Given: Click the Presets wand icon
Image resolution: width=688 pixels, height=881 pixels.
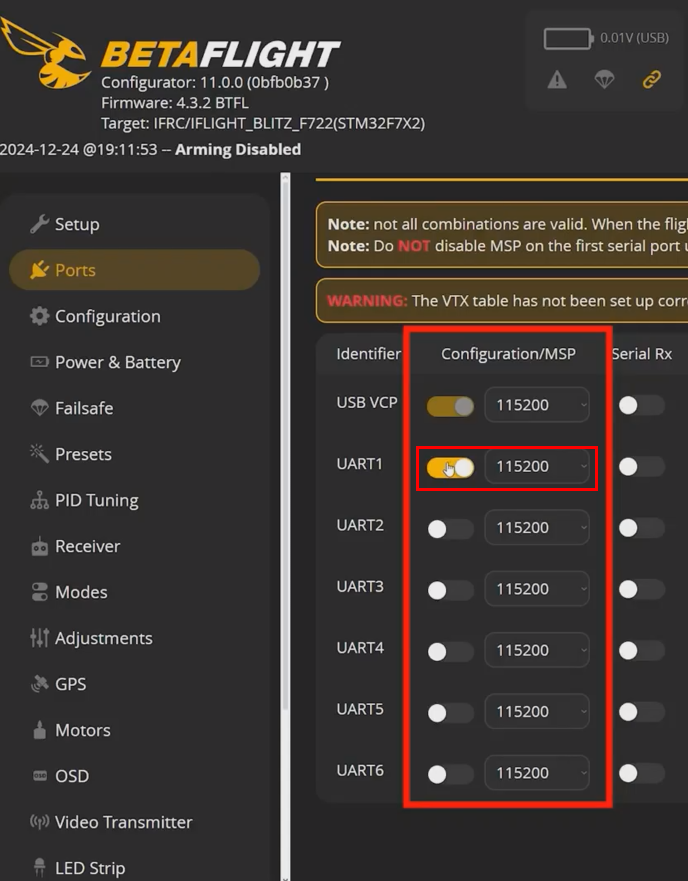Looking at the screenshot, I should click(39, 454).
